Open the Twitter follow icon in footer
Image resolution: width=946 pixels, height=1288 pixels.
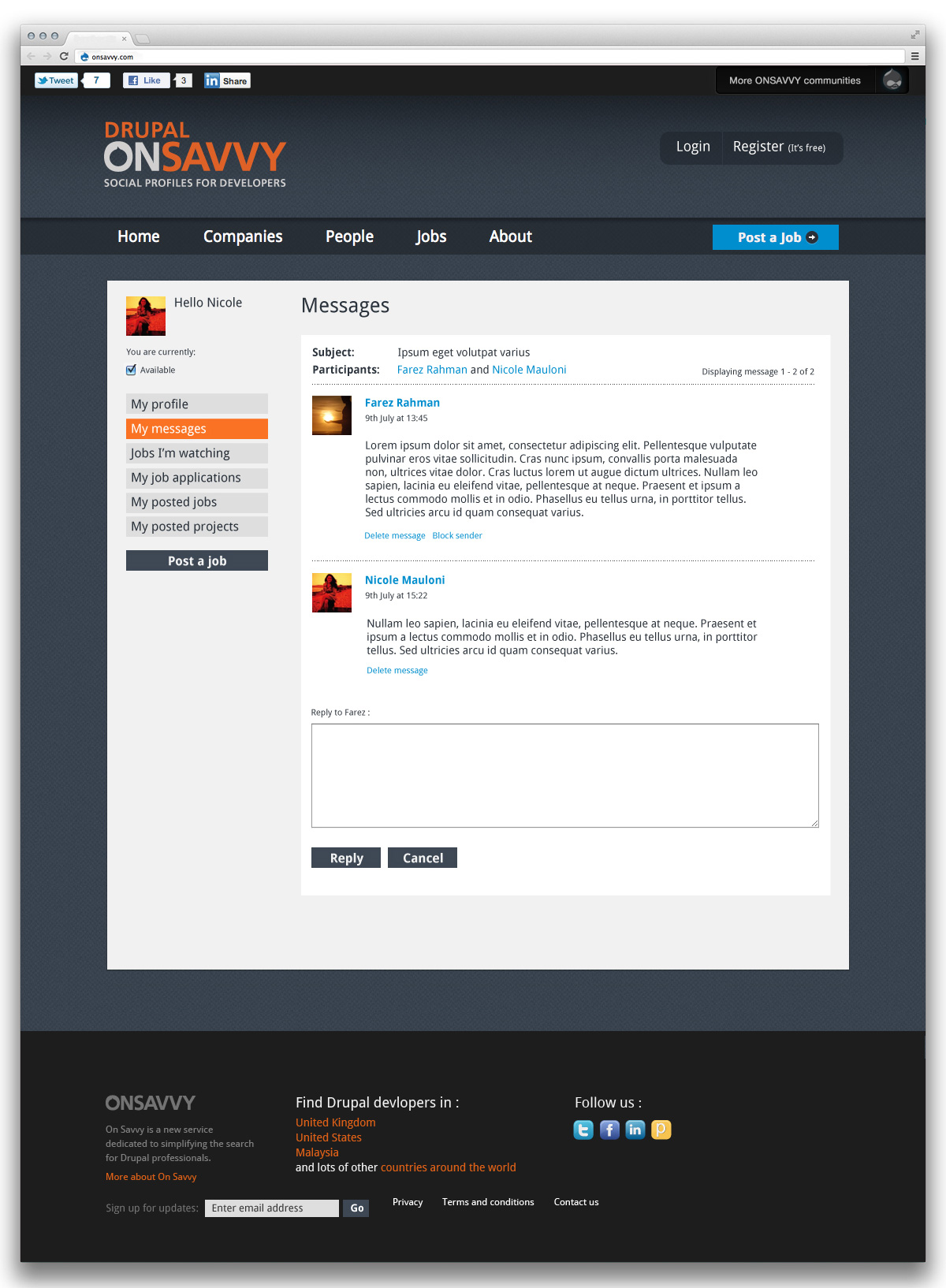pos(583,1130)
